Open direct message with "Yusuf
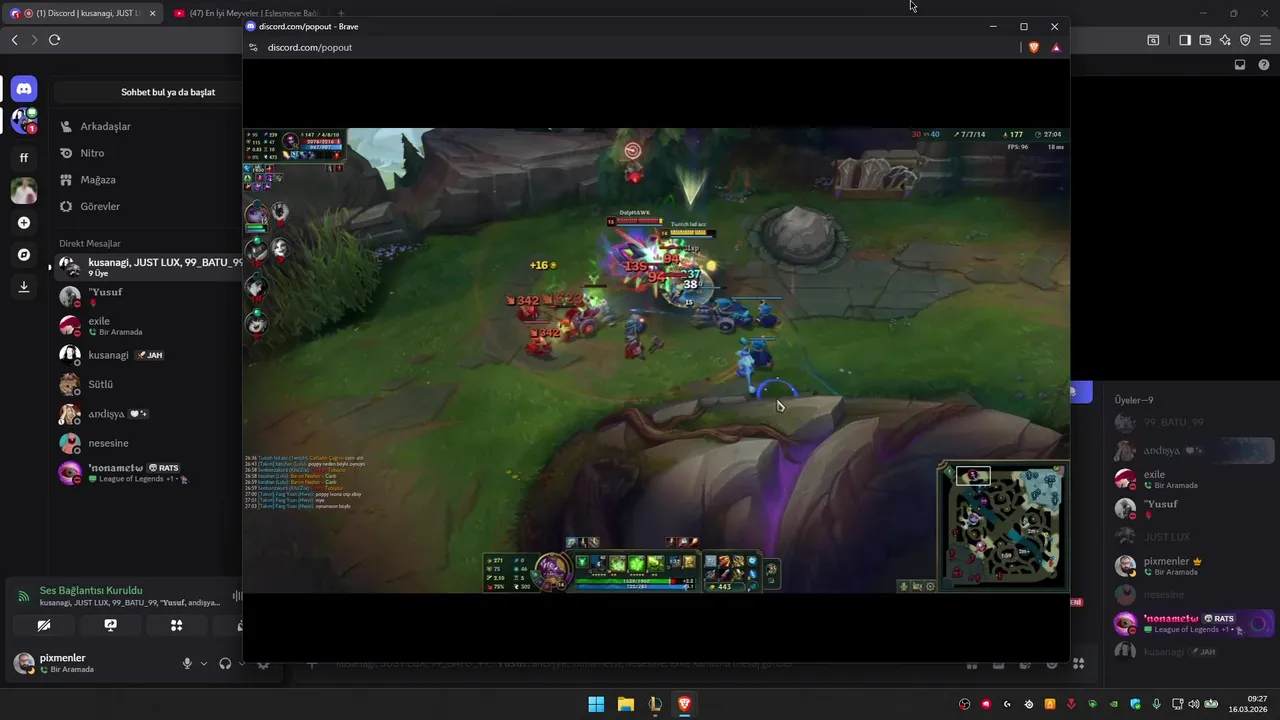 coord(148,297)
